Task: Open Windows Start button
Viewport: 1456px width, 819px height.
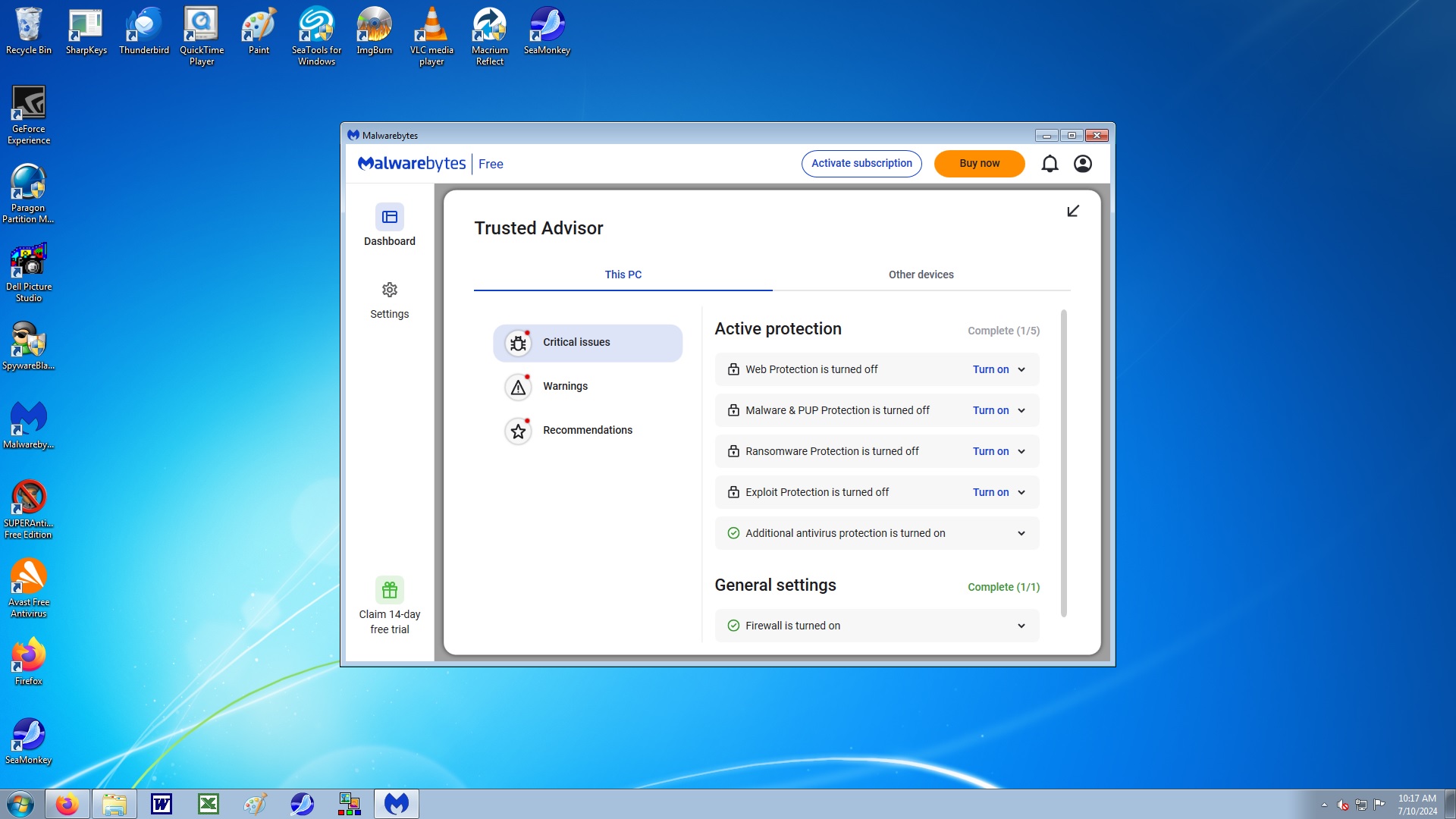Action: point(20,804)
